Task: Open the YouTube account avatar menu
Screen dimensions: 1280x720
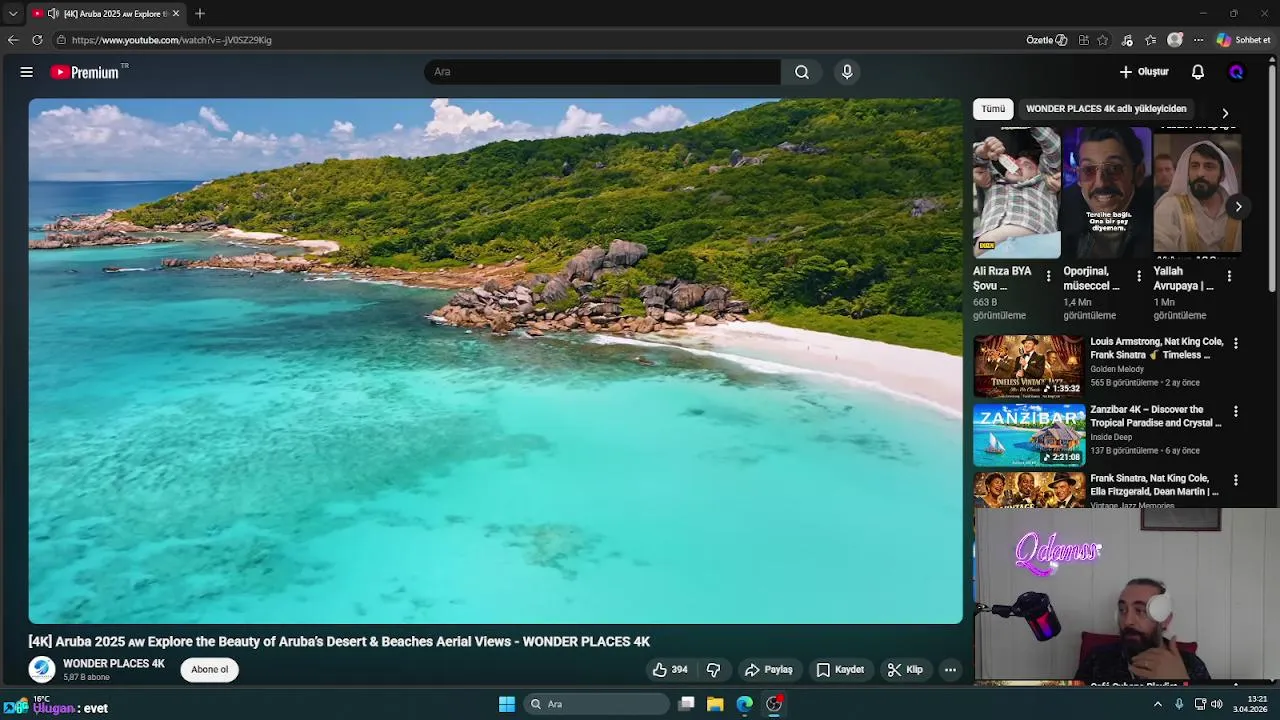Action: 1236,72
